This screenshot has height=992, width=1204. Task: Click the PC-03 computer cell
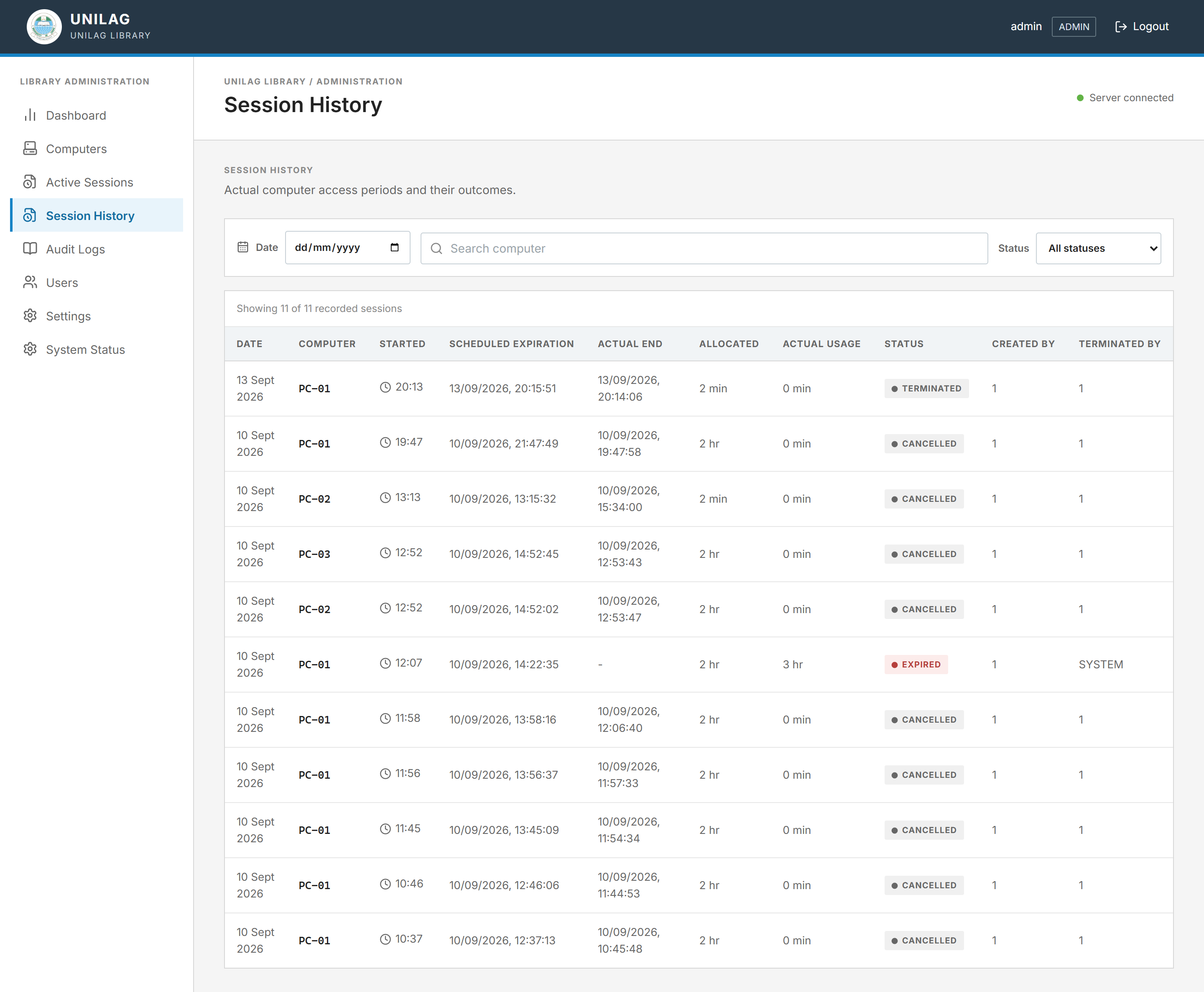[x=314, y=554]
